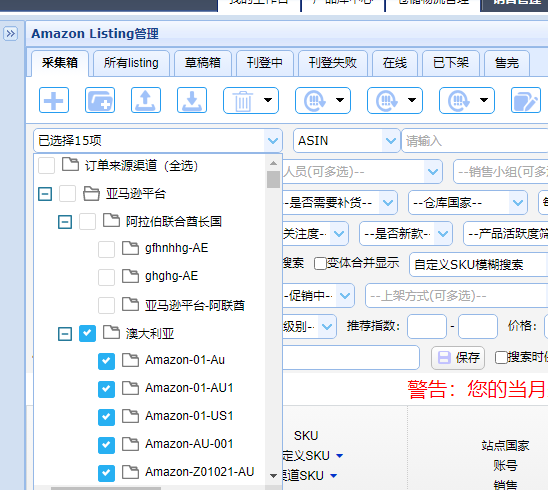548x490 pixels.
Task: Toggle the 变体合并显示 checkbox
Action: click(x=320, y=264)
